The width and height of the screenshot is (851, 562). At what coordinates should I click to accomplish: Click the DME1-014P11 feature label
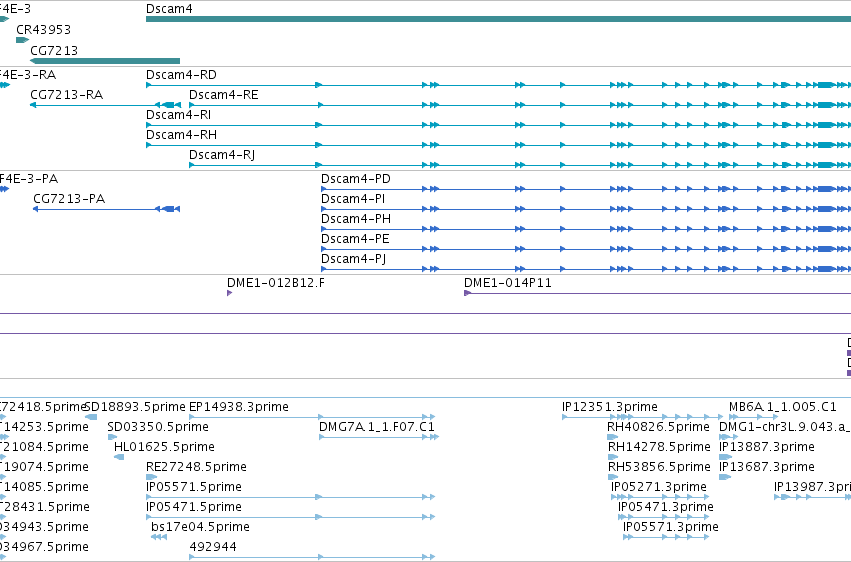pyautogui.click(x=507, y=283)
